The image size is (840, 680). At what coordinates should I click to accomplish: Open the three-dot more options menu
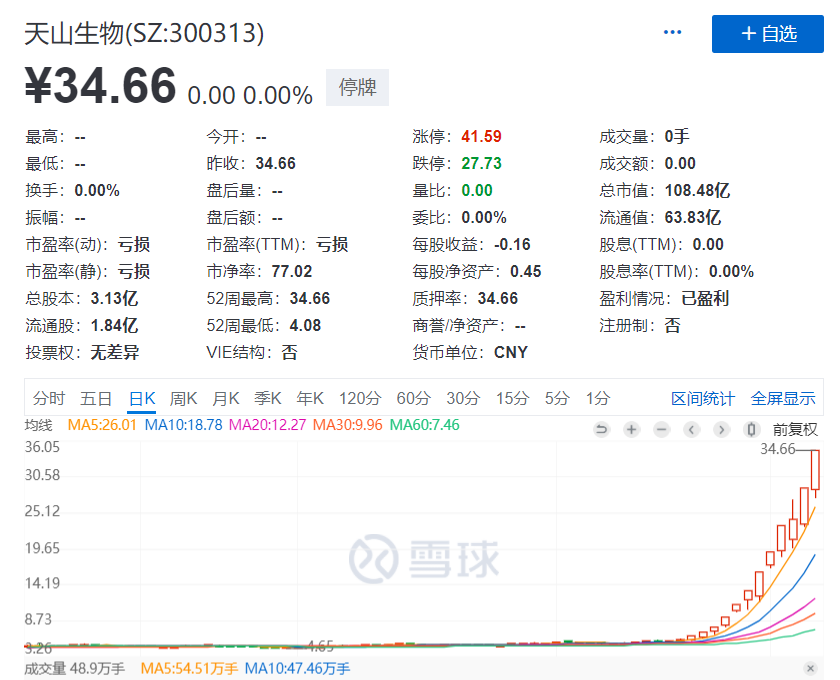pos(672,33)
